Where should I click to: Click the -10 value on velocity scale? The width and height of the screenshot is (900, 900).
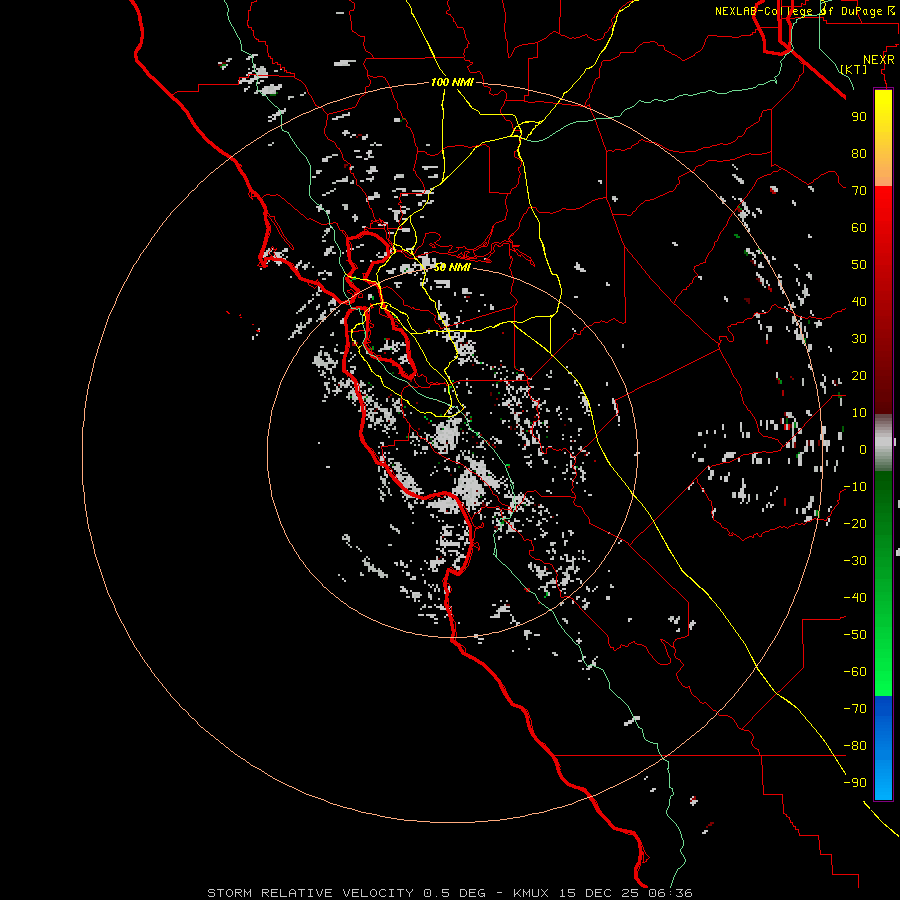pos(855,487)
